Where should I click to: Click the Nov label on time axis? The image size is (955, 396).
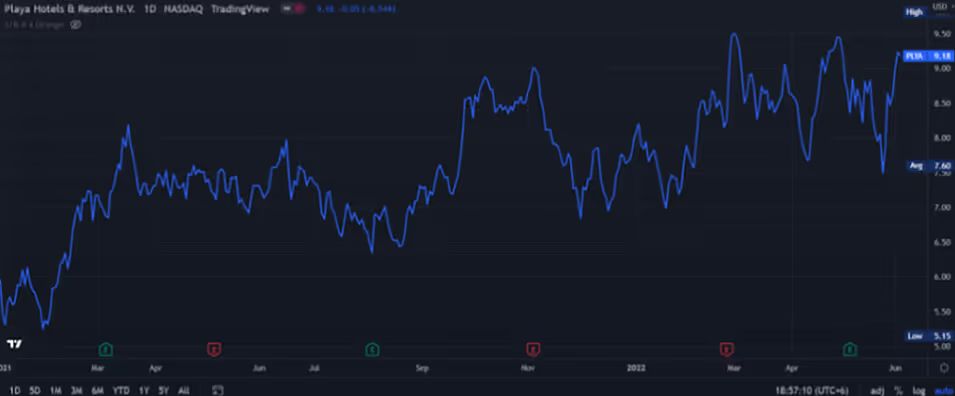tap(528, 368)
